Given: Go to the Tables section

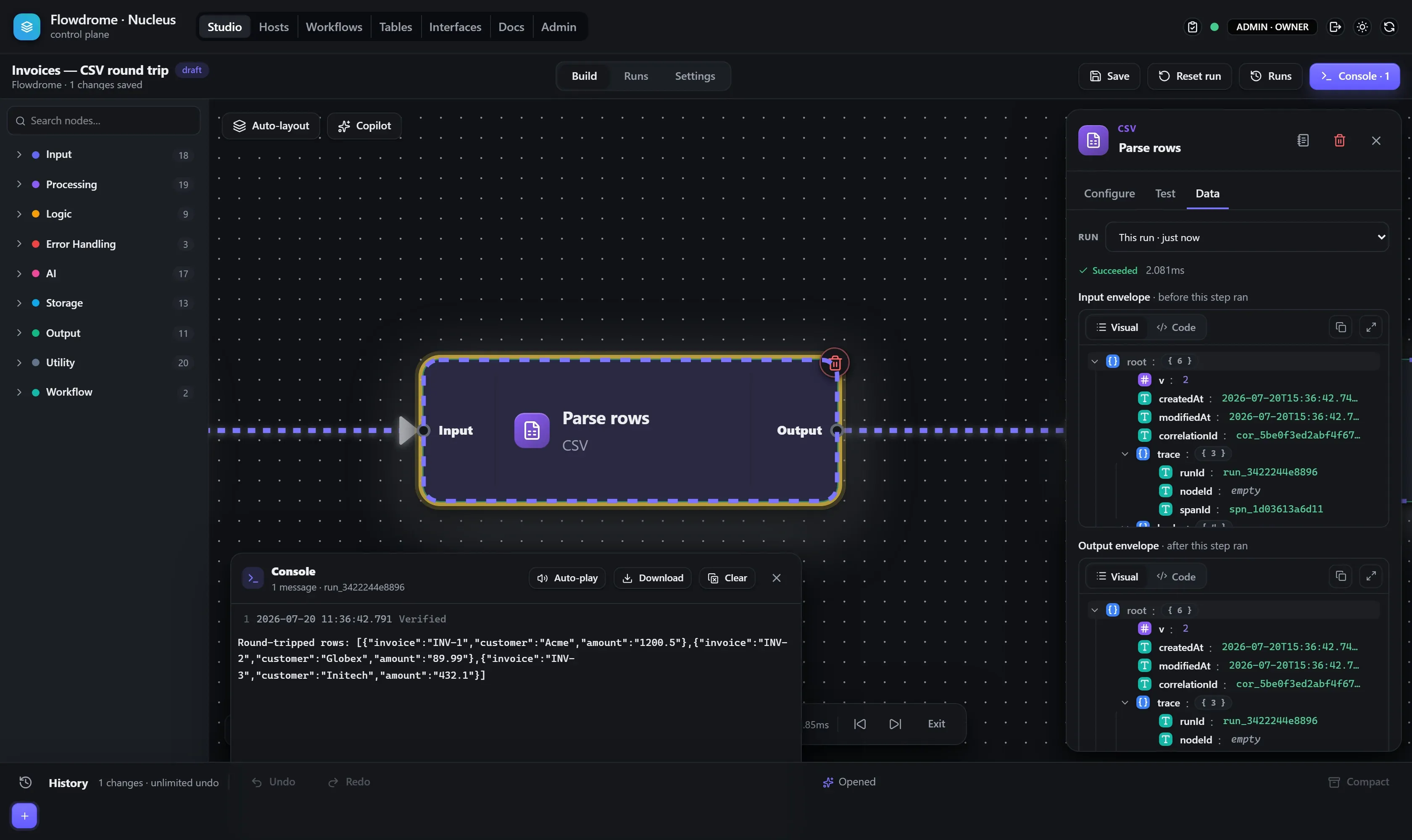Looking at the screenshot, I should pyautogui.click(x=395, y=26).
